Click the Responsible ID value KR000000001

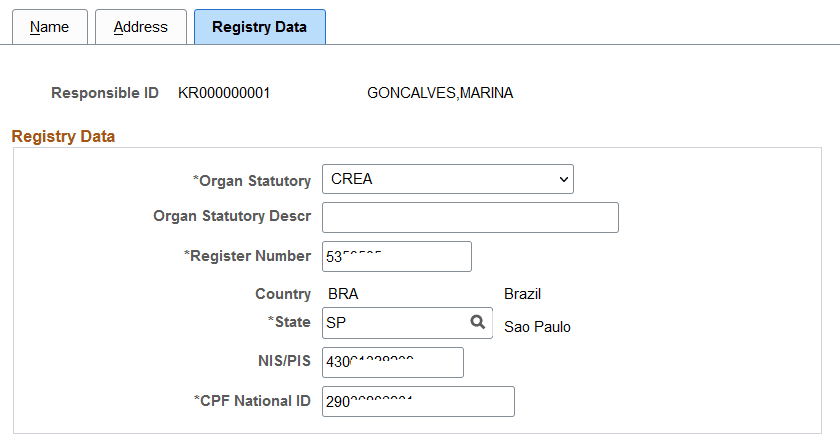[224, 93]
